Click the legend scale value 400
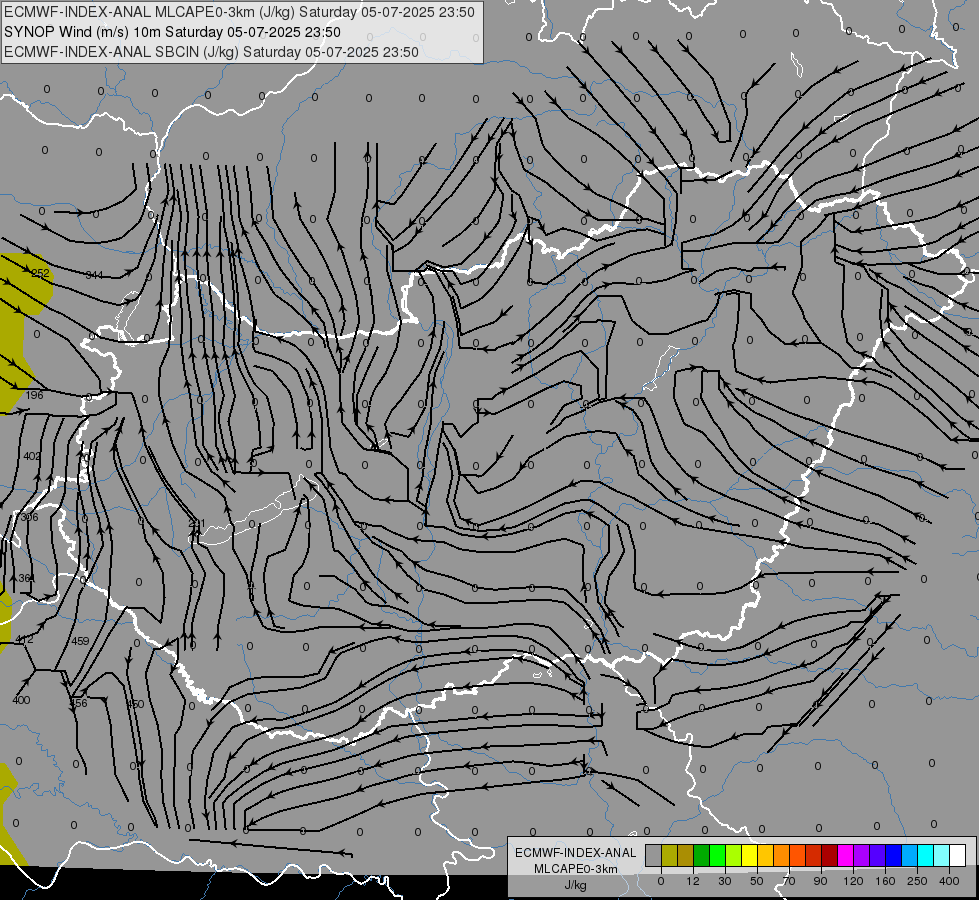This screenshot has width=979, height=900. tap(949, 881)
